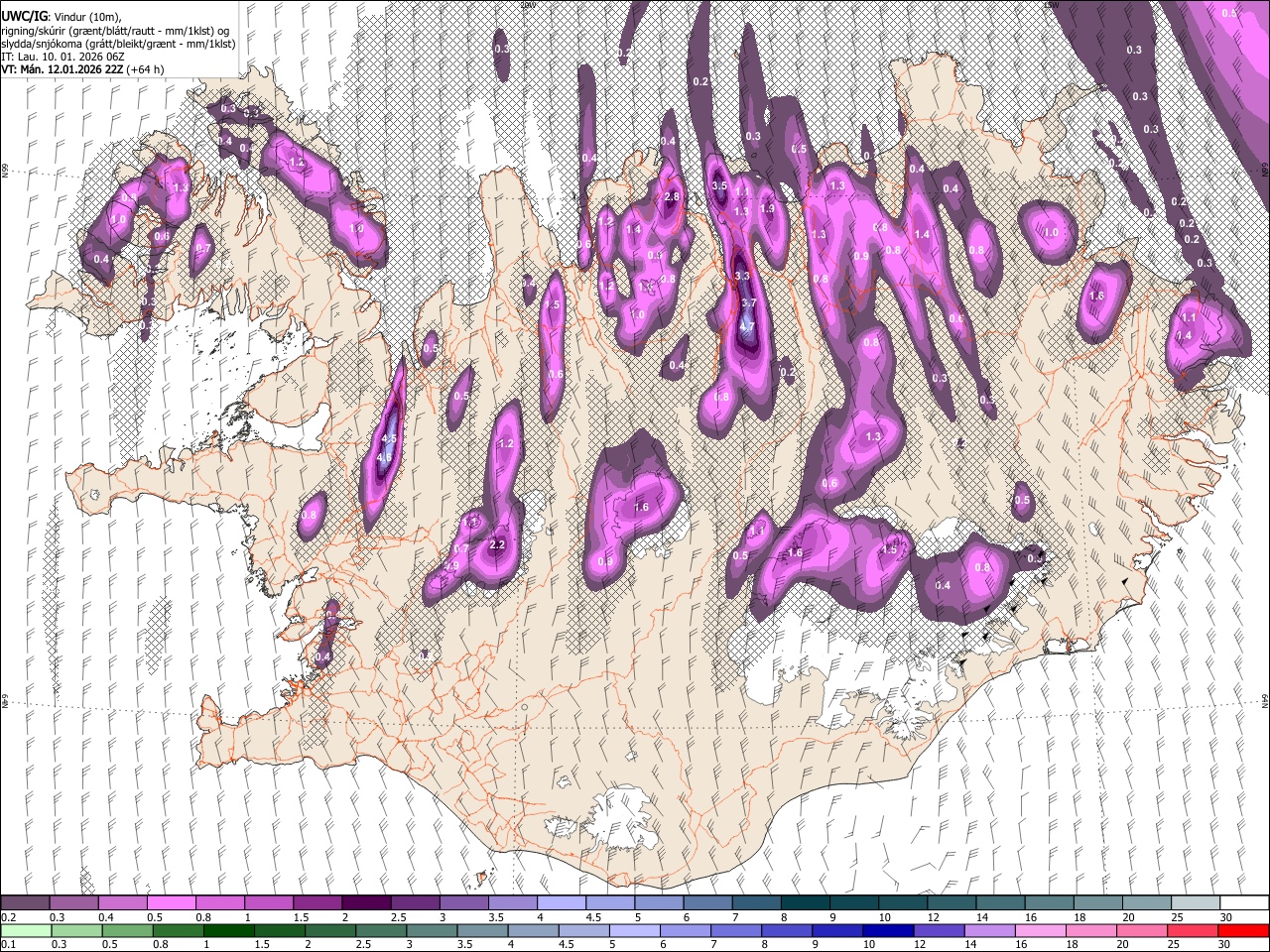The image size is (1270, 952).
Task: Click the '2.2' precipitation value on the map
Action: [498, 544]
